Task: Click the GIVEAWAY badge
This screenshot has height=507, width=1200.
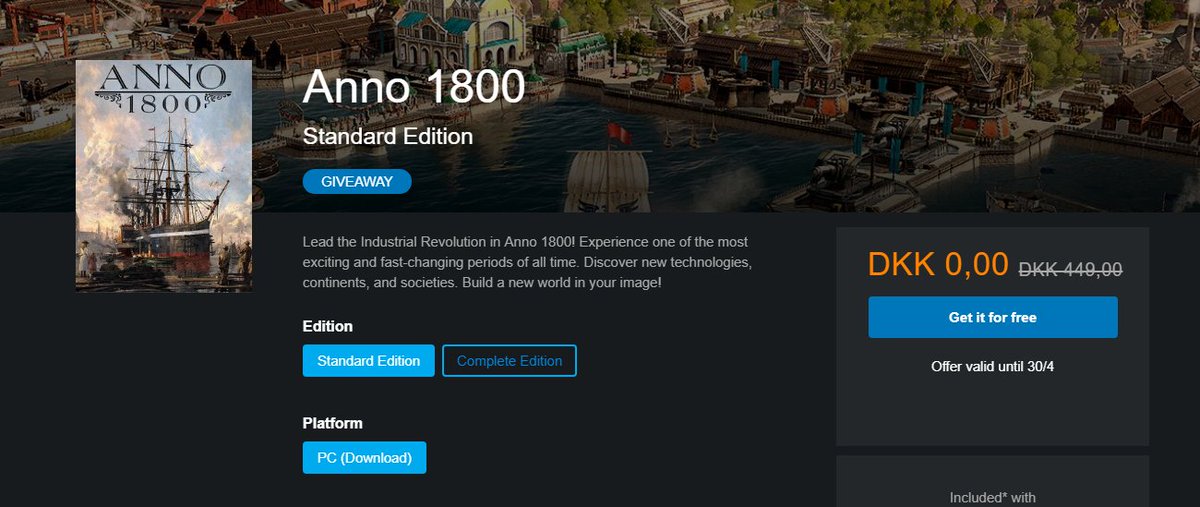Action: pos(357,182)
